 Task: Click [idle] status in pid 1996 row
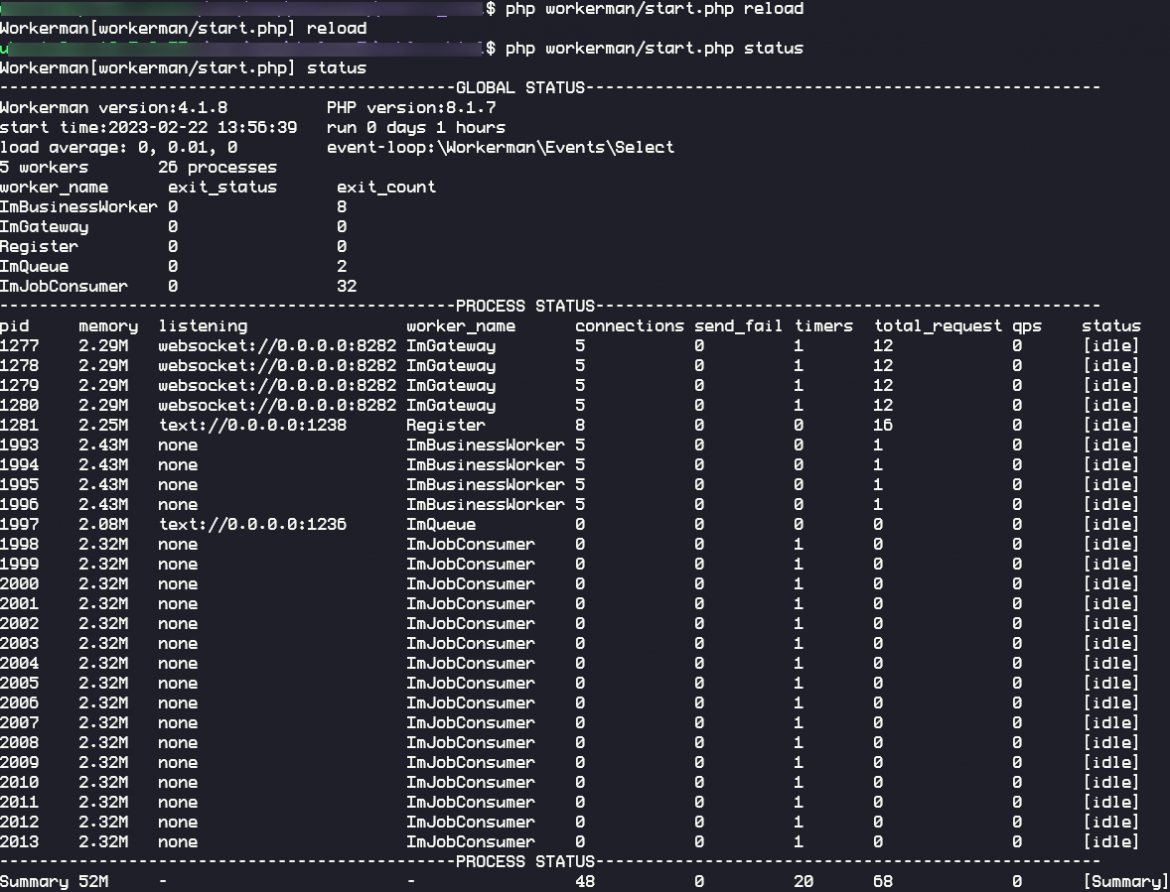[x=1111, y=505]
